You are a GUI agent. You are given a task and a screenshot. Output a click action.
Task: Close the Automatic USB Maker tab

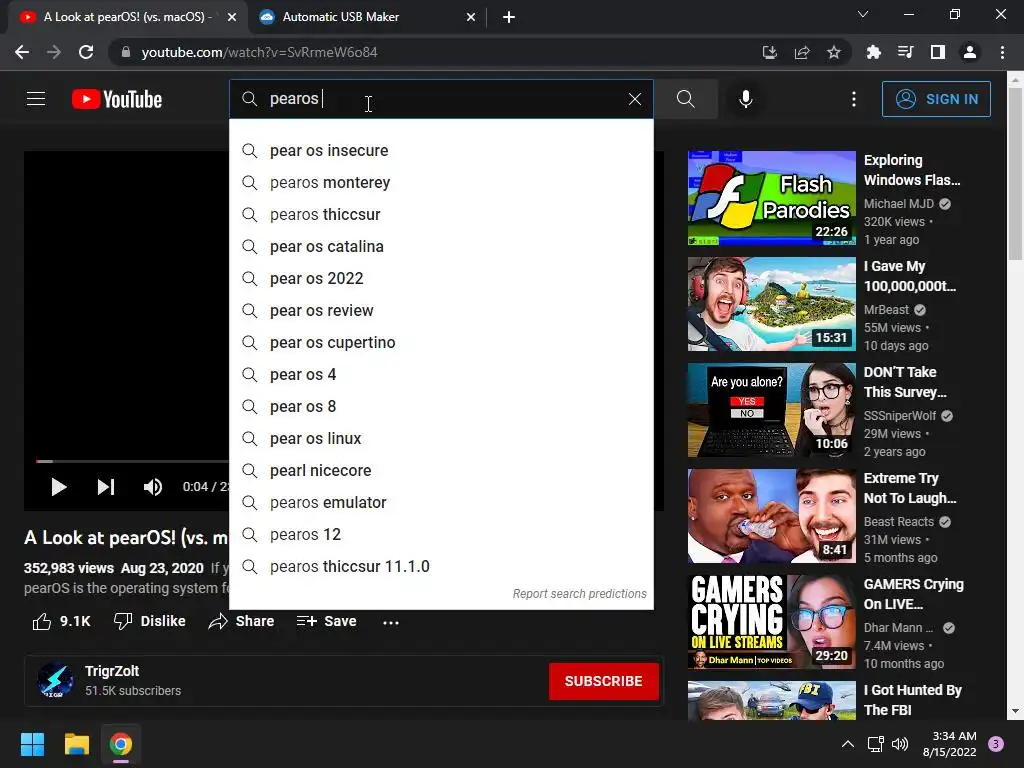[x=471, y=17]
